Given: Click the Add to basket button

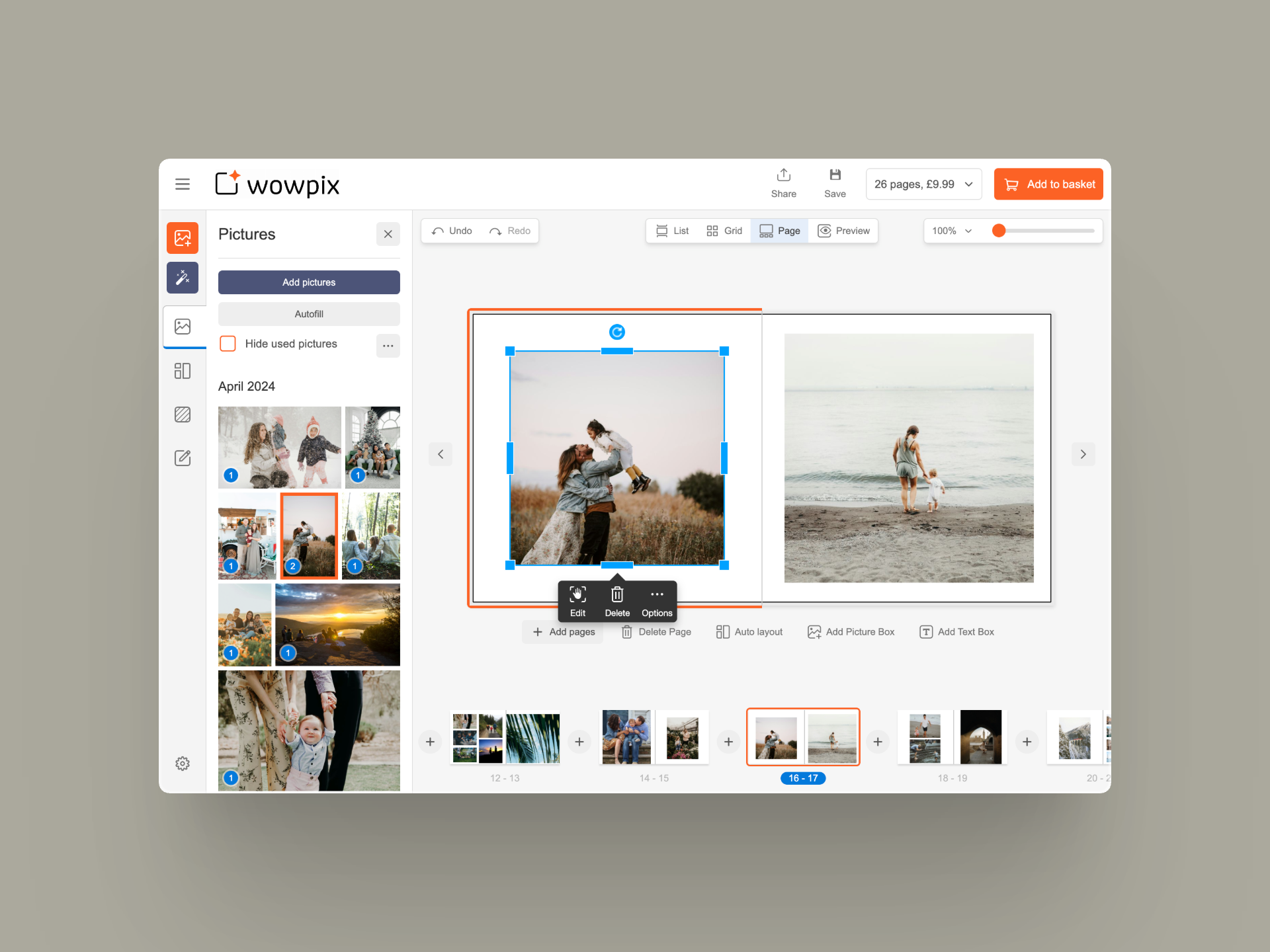Looking at the screenshot, I should tap(1048, 184).
